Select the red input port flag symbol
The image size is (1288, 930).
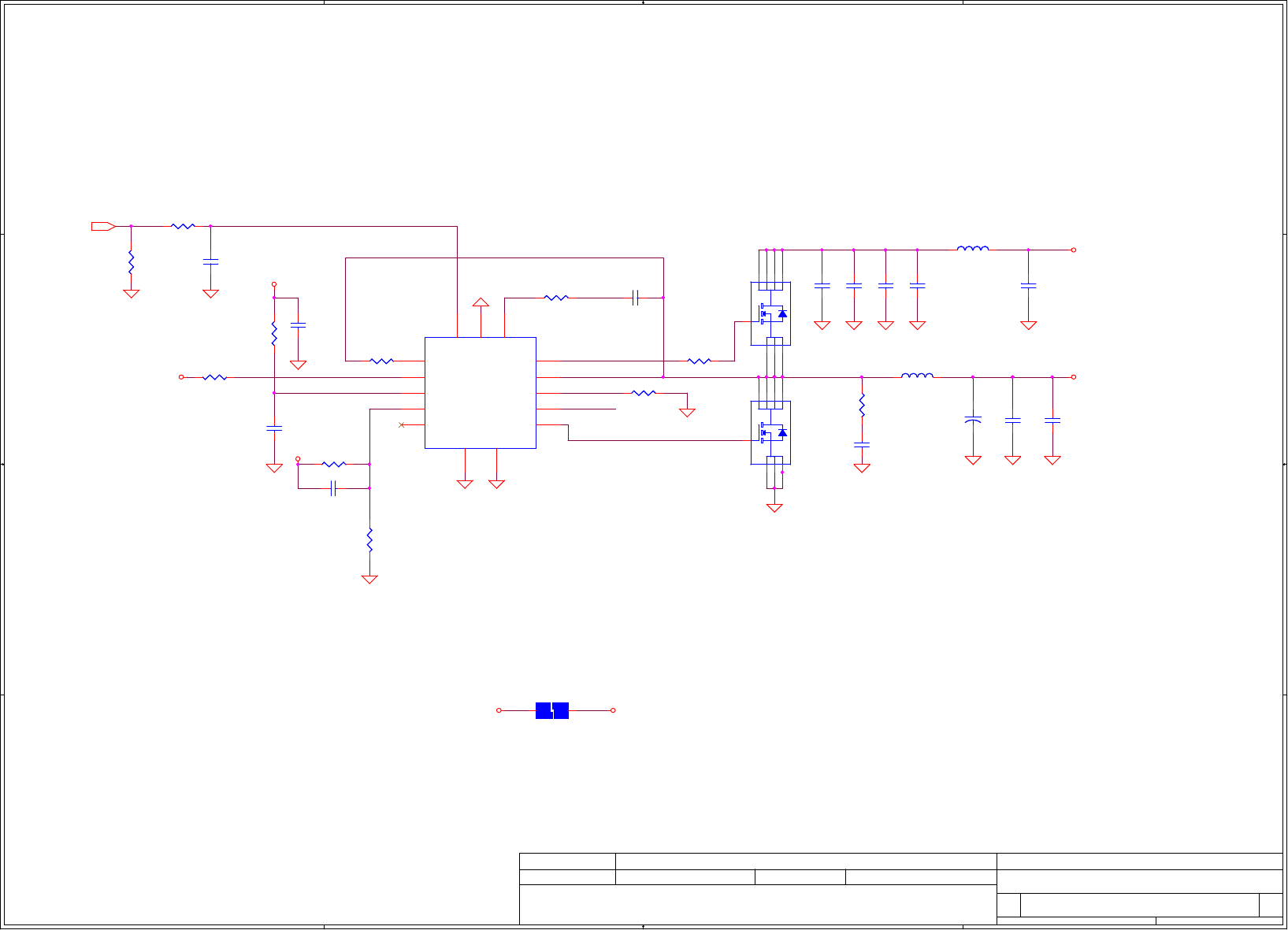pyautogui.click(x=103, y=227)
